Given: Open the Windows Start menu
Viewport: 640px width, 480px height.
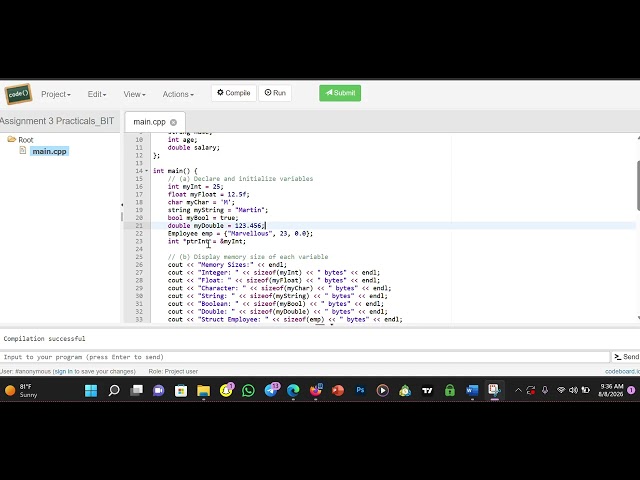Looking at the screenshot, I should [x=91, y=391].
